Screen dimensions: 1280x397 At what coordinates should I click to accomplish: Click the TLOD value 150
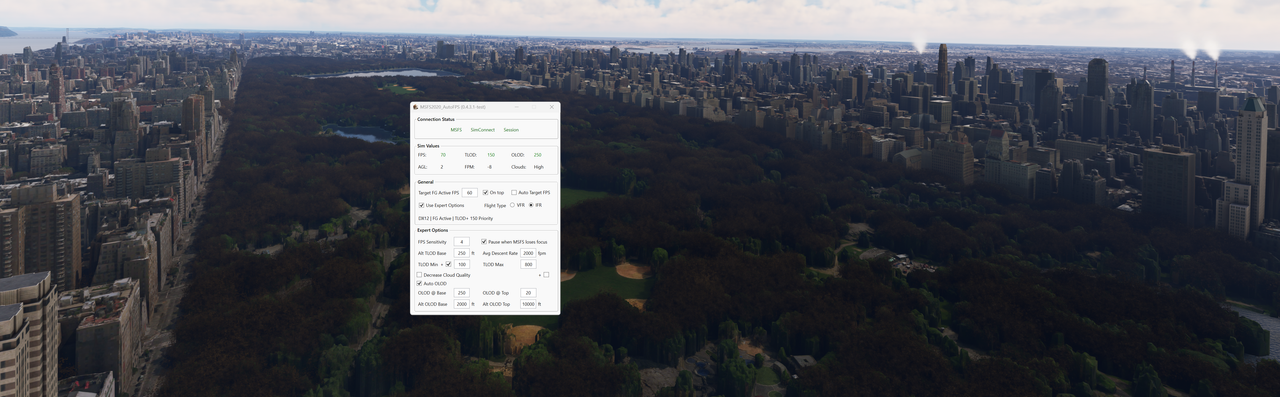point(491,155)
